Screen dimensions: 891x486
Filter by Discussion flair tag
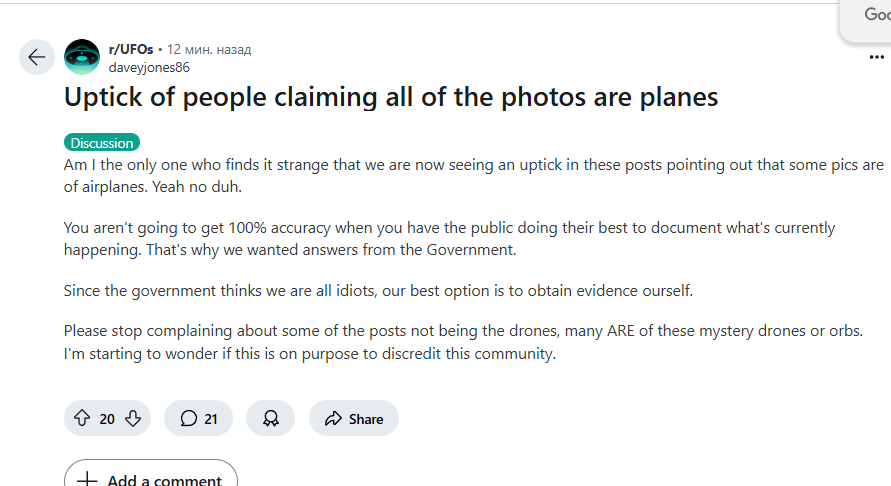102,143
